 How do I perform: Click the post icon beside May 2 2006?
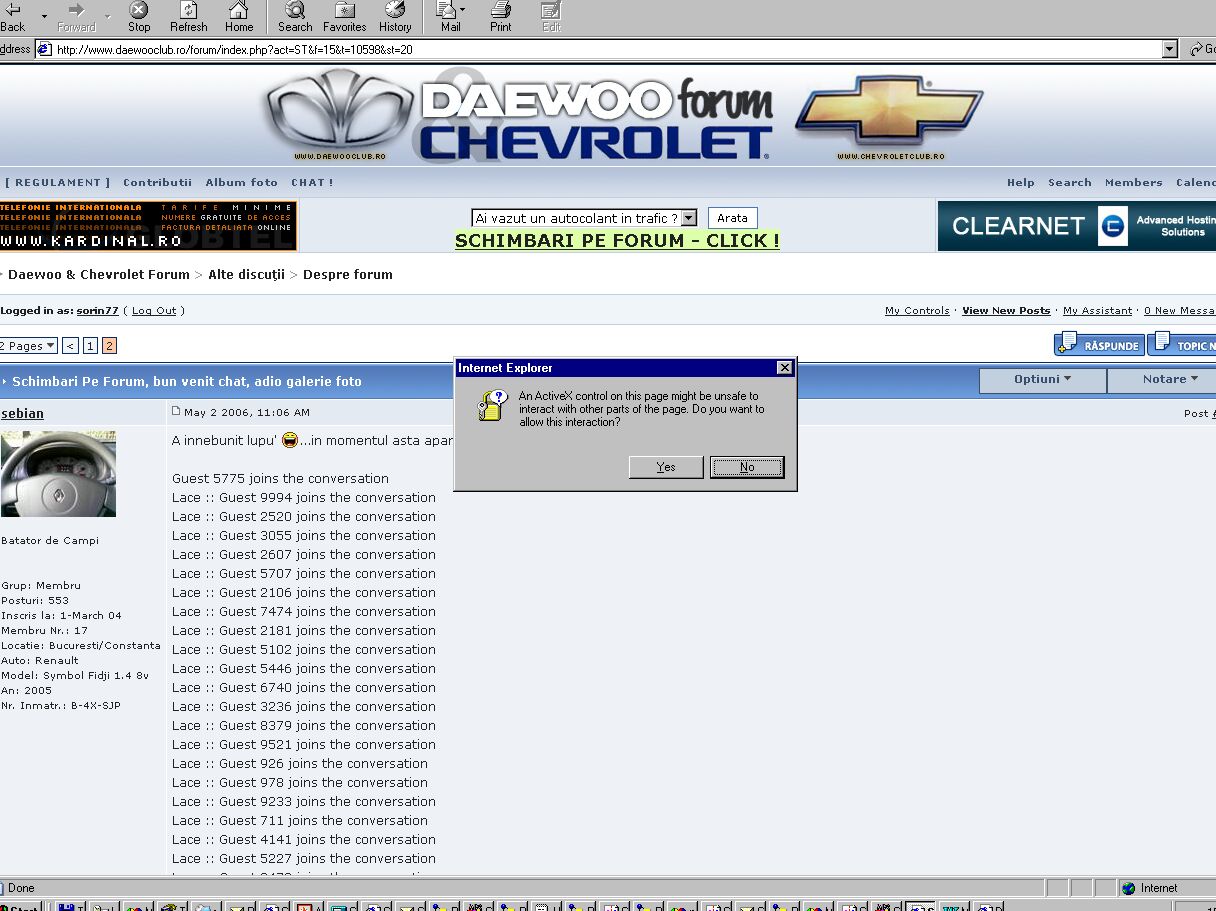point(176,411)
